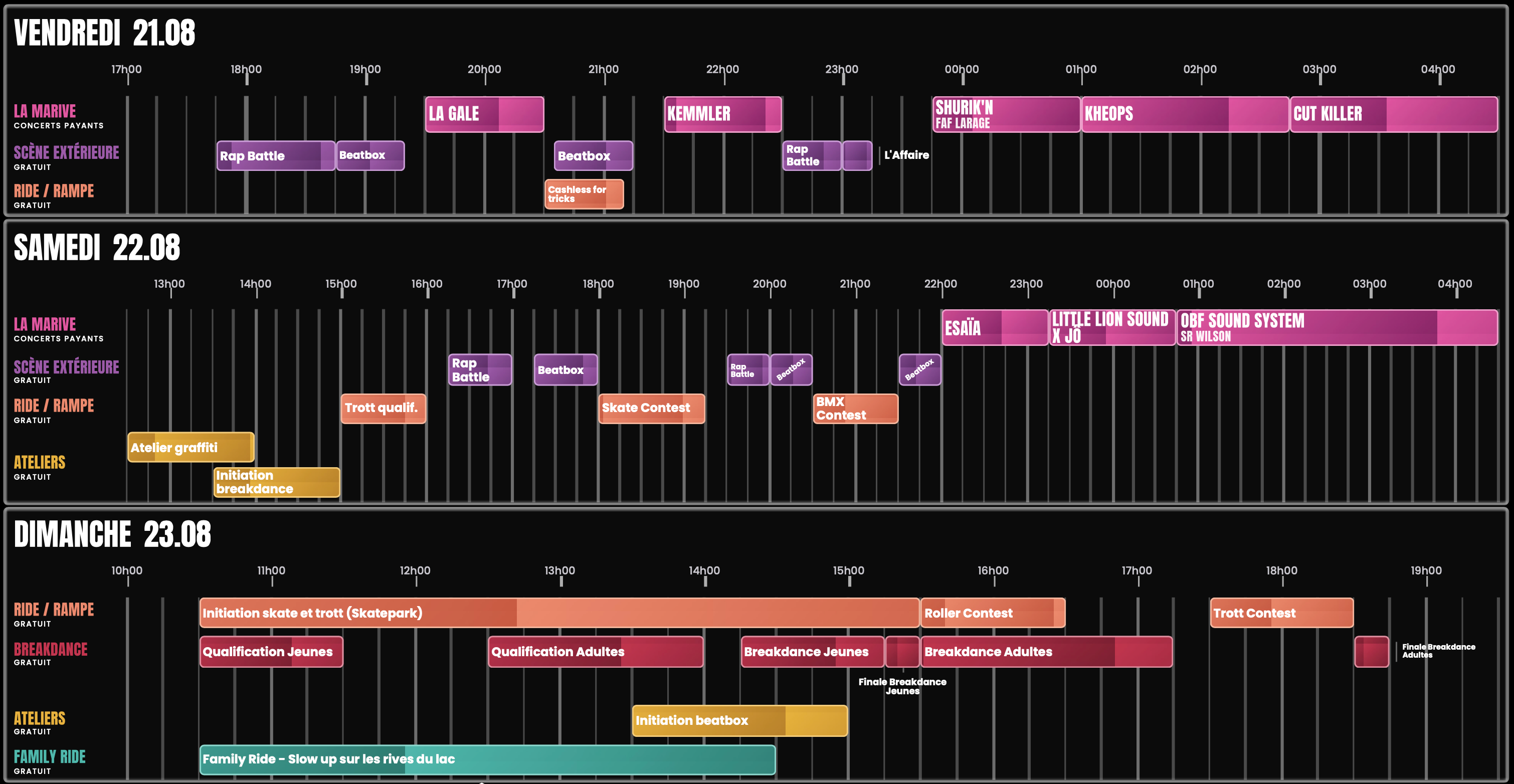This screenshot has width=1514, height=784.
Task: Select the Qualification Jeunes block
Action: coord(272,652)
